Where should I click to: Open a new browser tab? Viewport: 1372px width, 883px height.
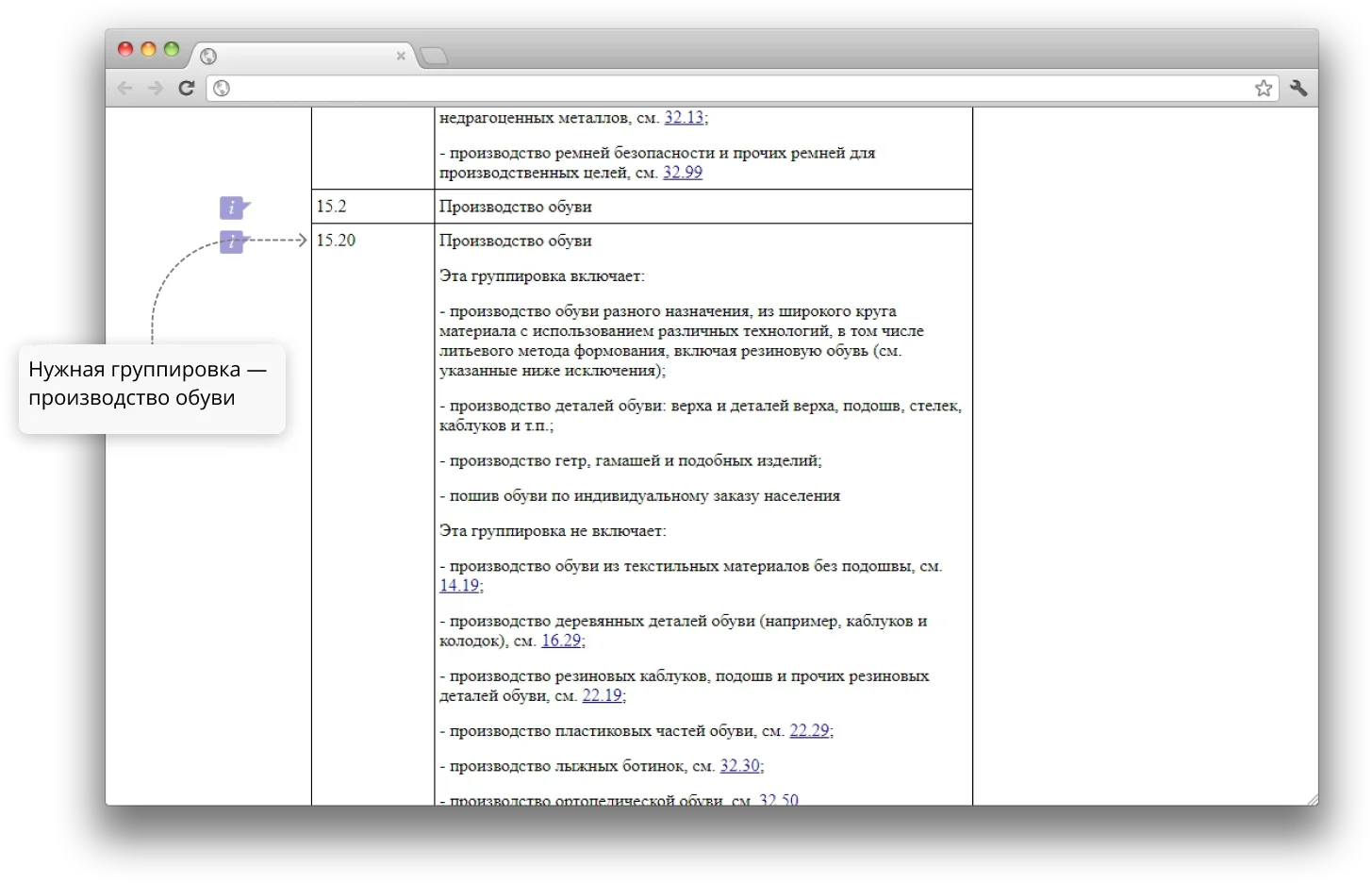click(434, 57)
